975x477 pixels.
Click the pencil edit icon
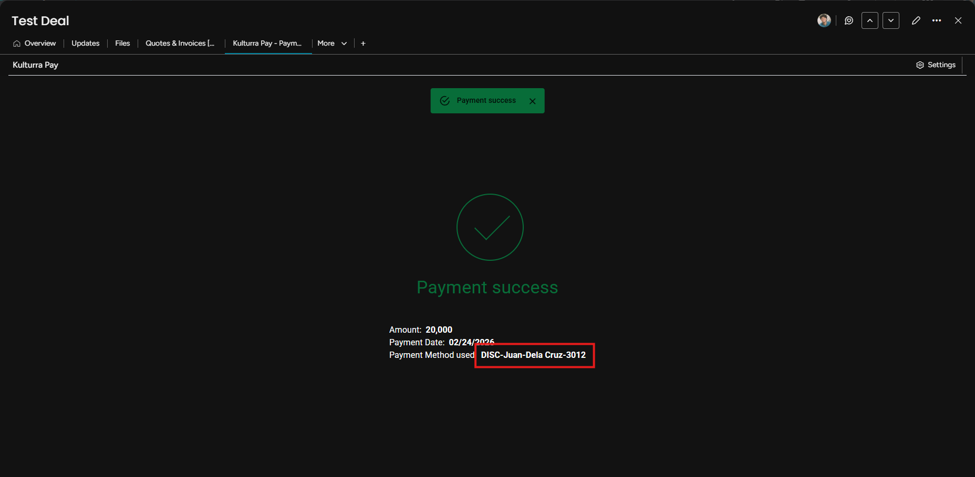point(915,21)
